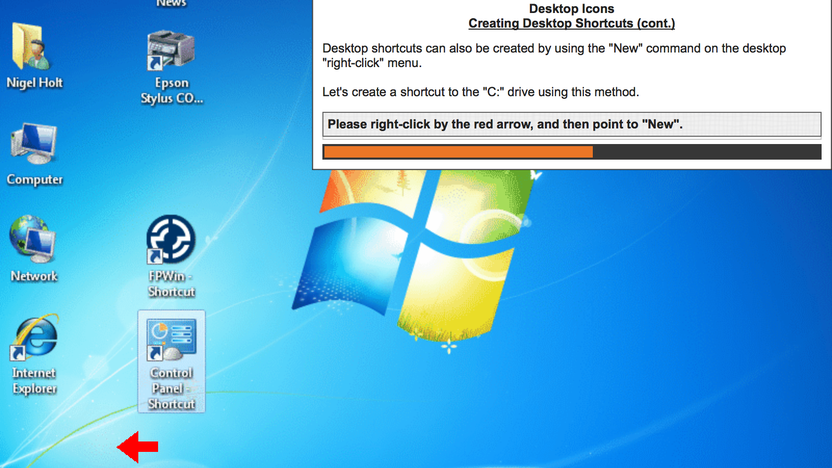Click the "FPWin - Shortcut" label text

pyautogui.click(x=171, y=284)
